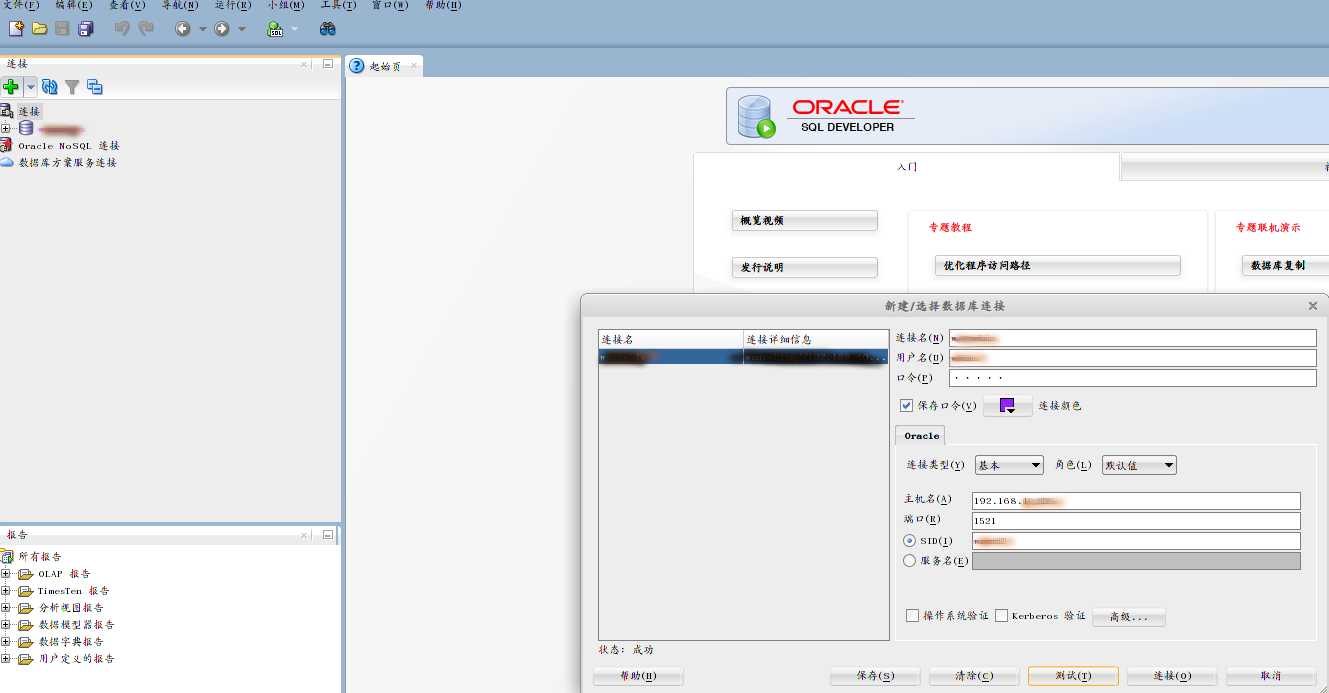Click the binoculars Find DB Object icon
The image size is (1329, 693).
tap(327, 29)
